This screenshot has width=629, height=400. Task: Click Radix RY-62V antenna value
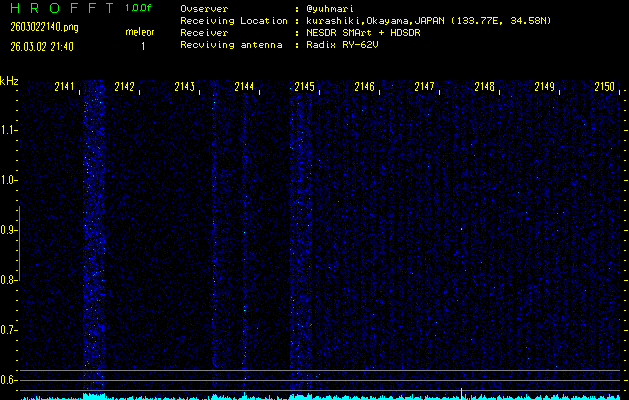(x=342, y=45)
